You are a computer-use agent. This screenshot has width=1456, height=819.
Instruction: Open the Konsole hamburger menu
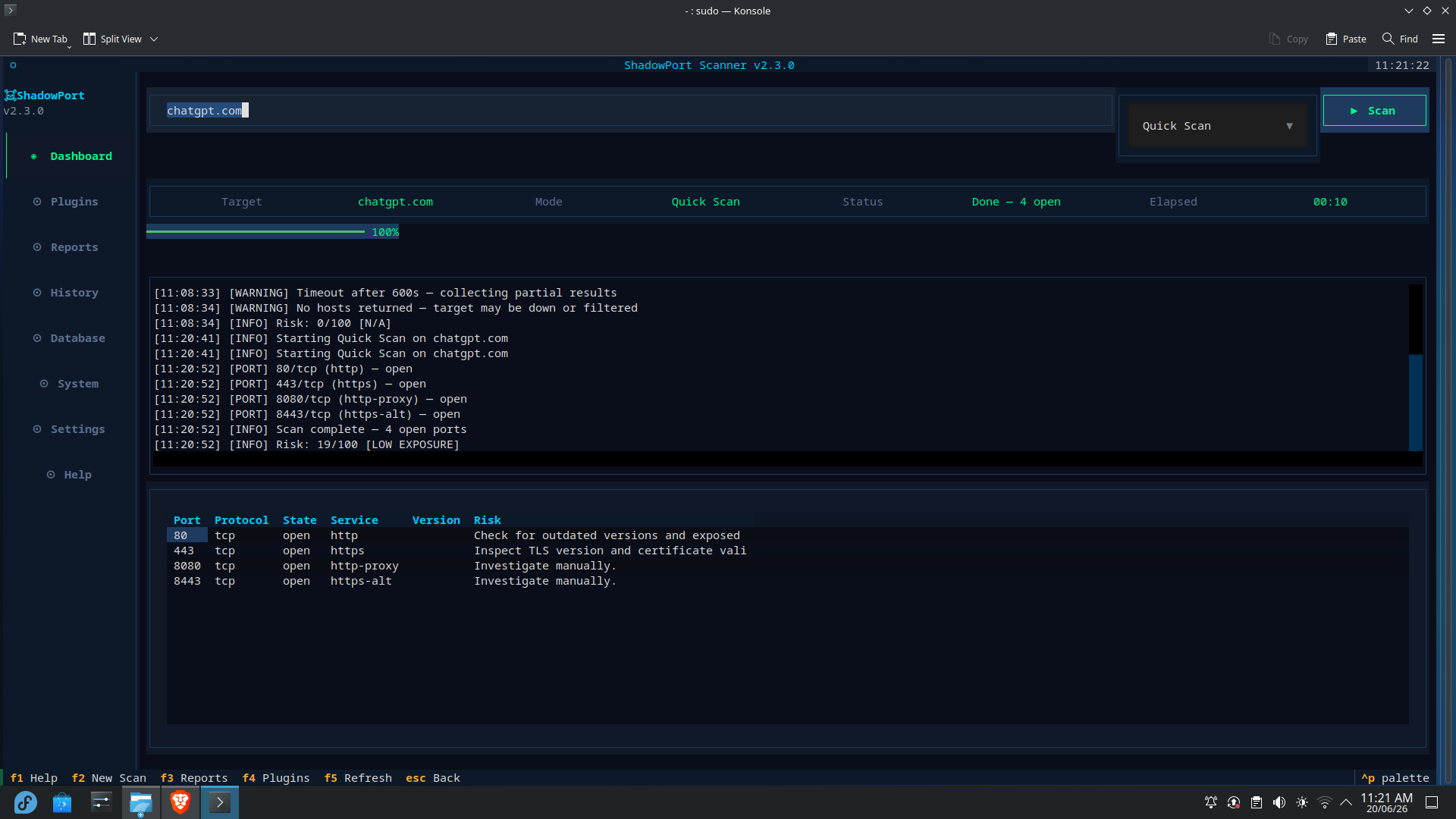(x=1439, y=39)
